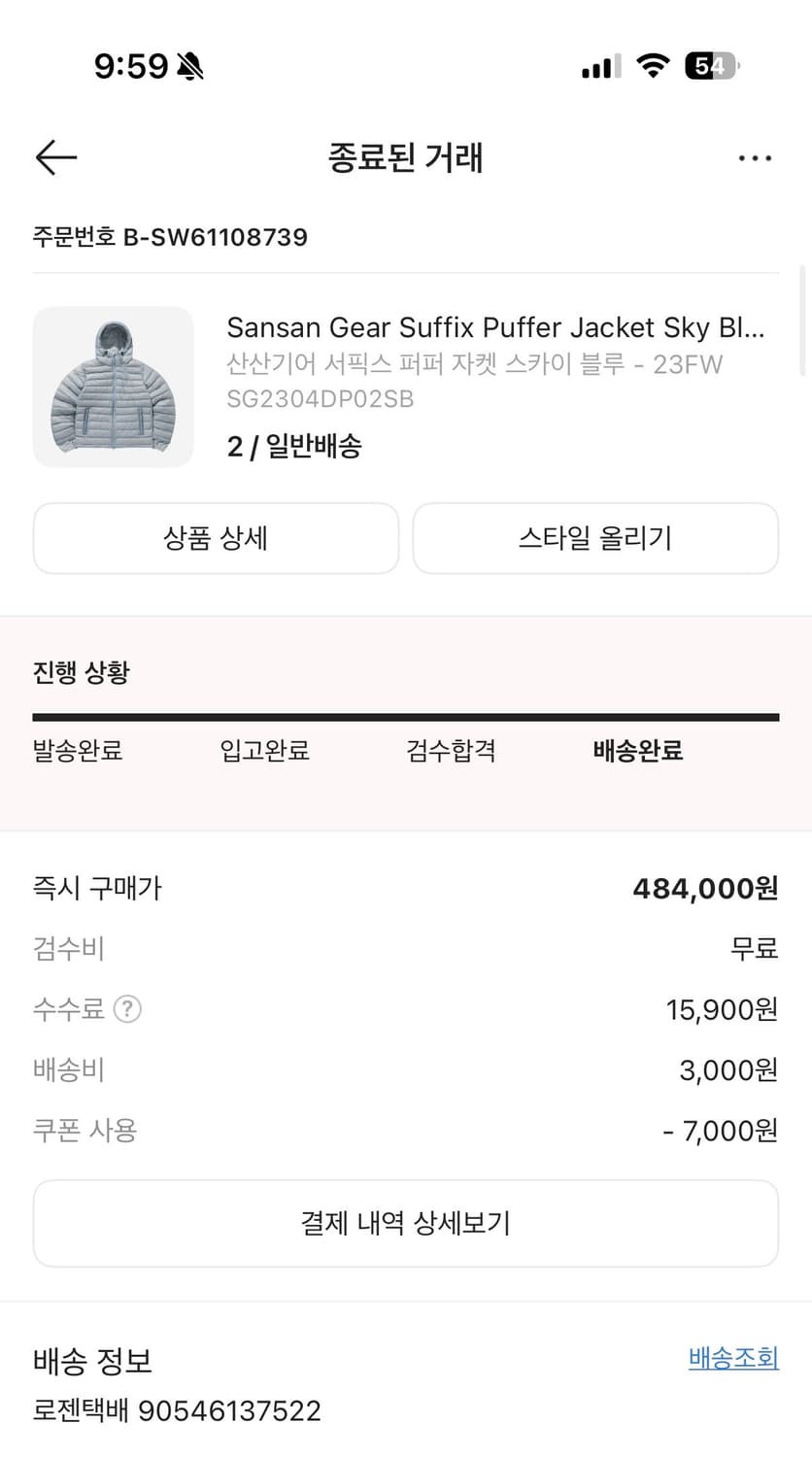Tap the Wi-Fi status icon

point(653,66)
